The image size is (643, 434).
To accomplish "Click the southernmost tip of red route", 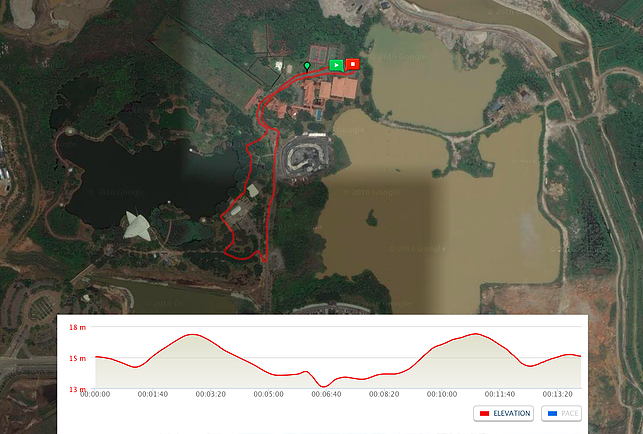I will click(x=264, y=261).
